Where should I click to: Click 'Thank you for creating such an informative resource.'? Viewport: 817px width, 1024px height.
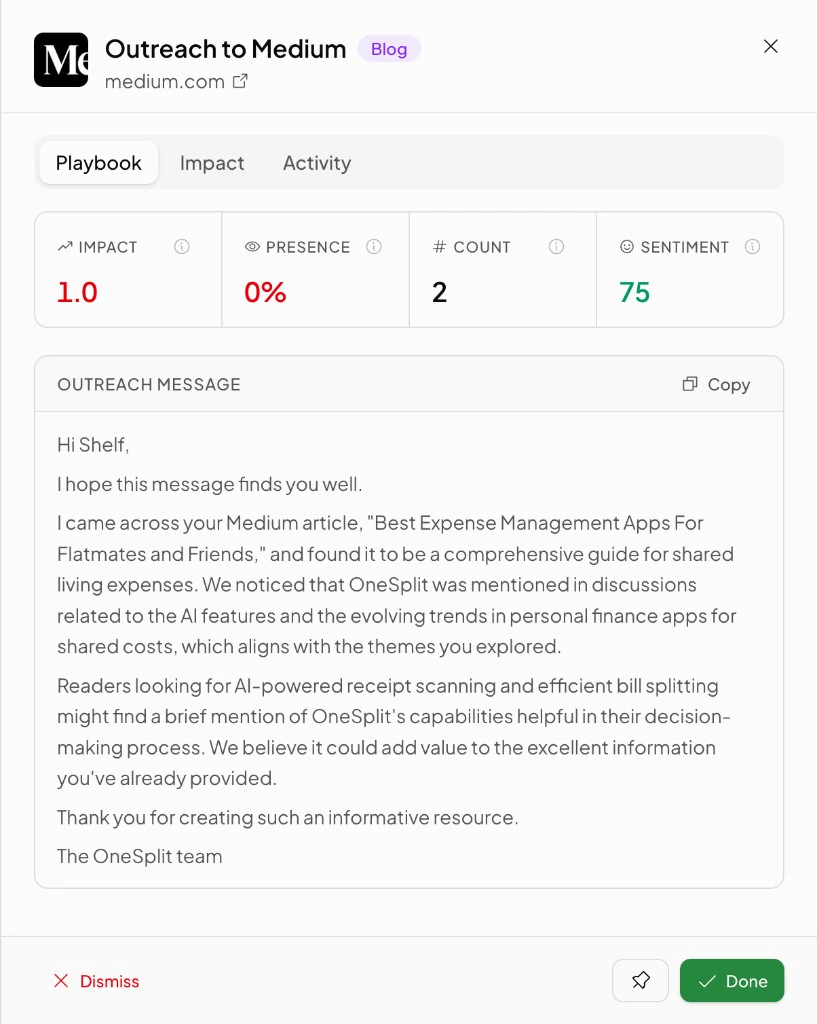click(287, 817)
